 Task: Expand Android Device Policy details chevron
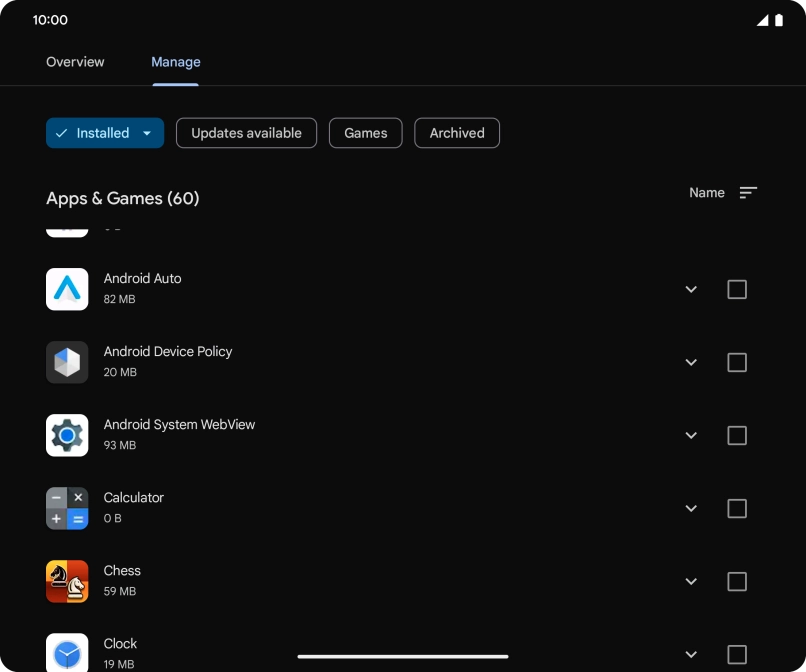tap(691, 362)
